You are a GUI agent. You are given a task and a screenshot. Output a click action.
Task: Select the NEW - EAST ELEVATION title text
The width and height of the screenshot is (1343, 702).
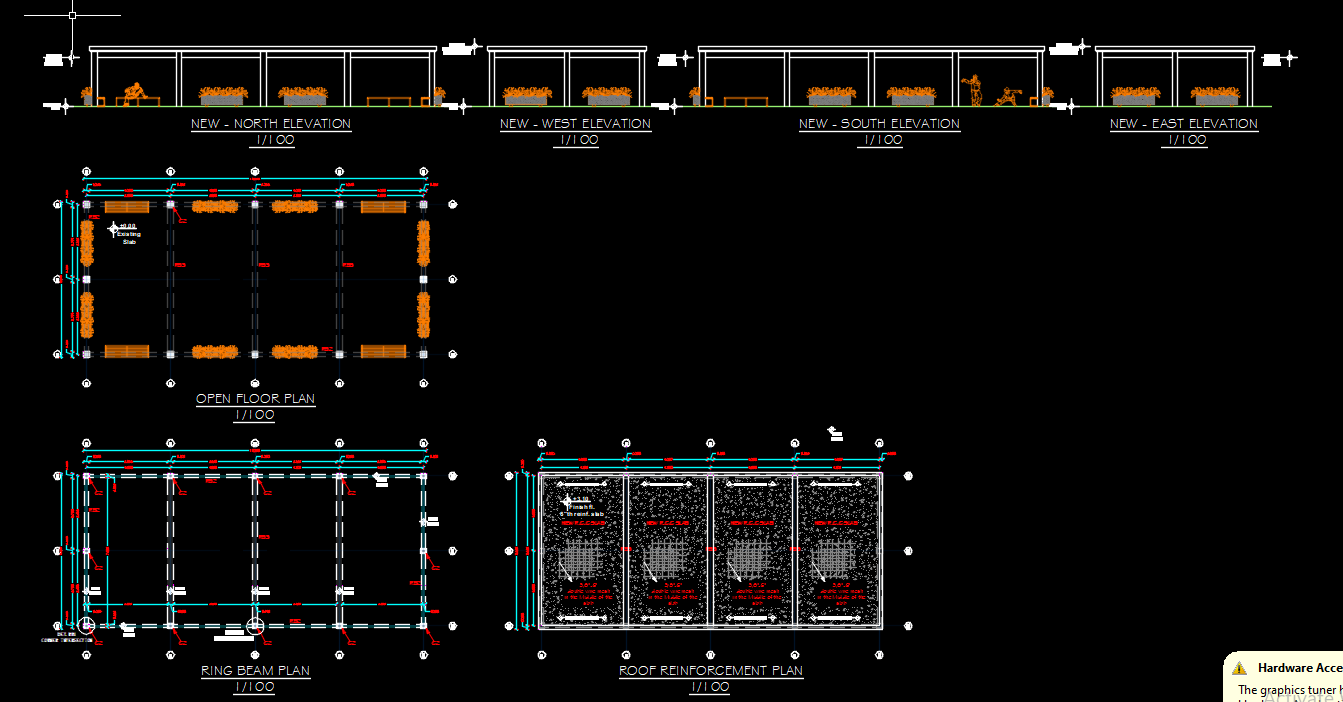[x=1183, y=124]
